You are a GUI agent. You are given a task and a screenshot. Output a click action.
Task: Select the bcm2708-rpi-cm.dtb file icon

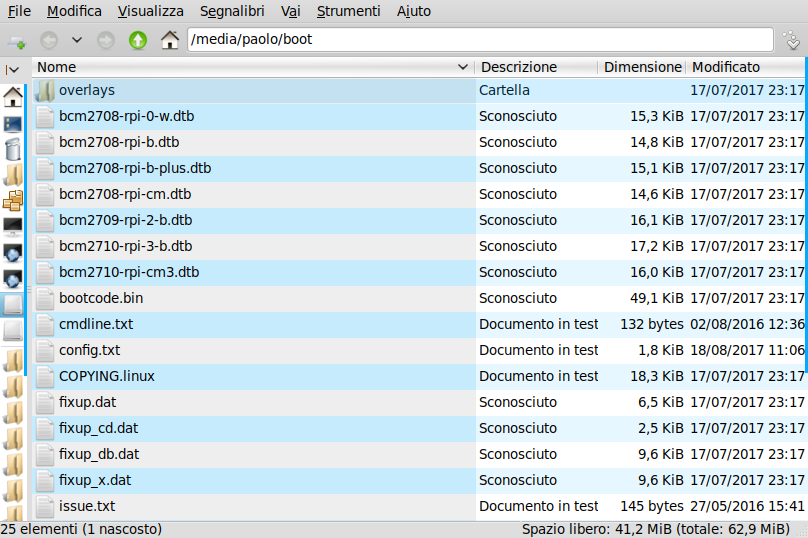[x=45, y=195]
